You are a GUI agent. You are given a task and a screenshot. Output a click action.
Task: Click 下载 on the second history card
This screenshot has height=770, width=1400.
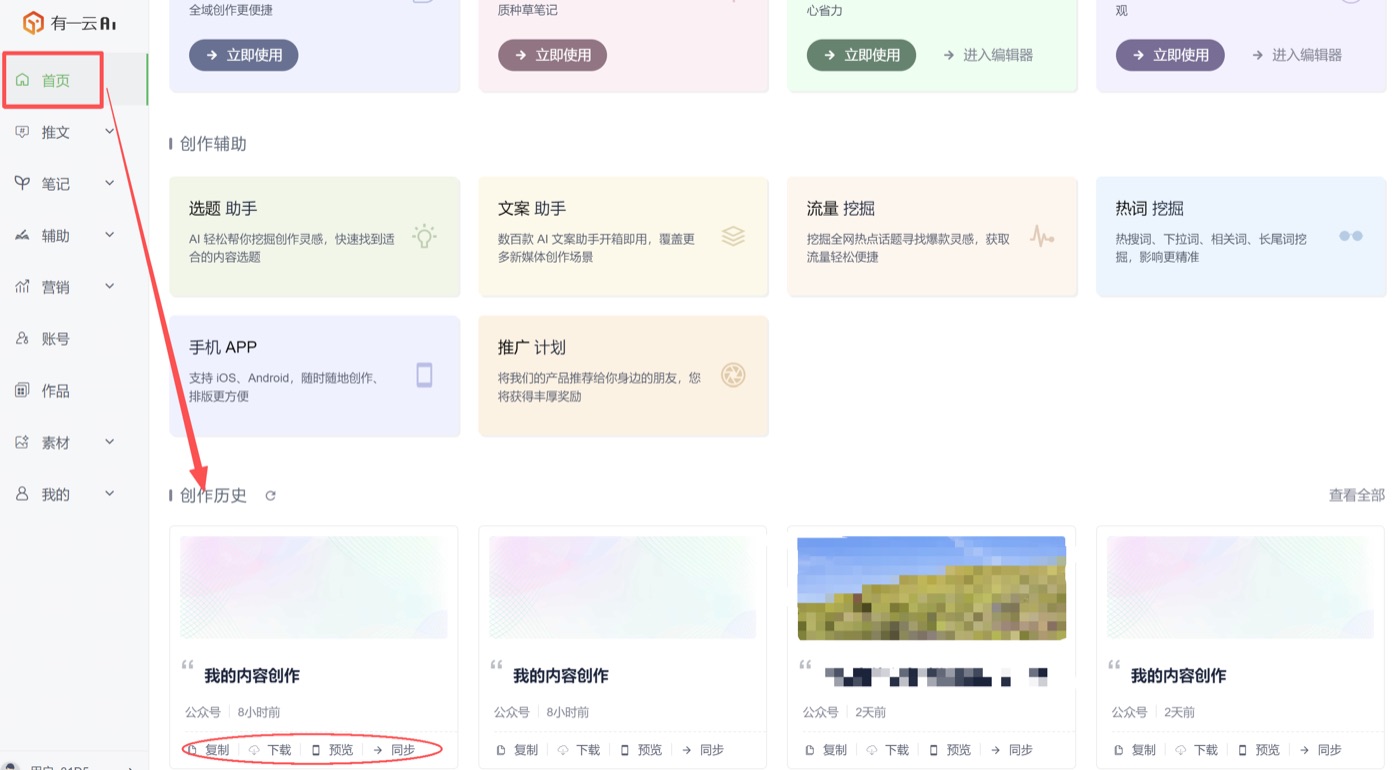[579, 750]
